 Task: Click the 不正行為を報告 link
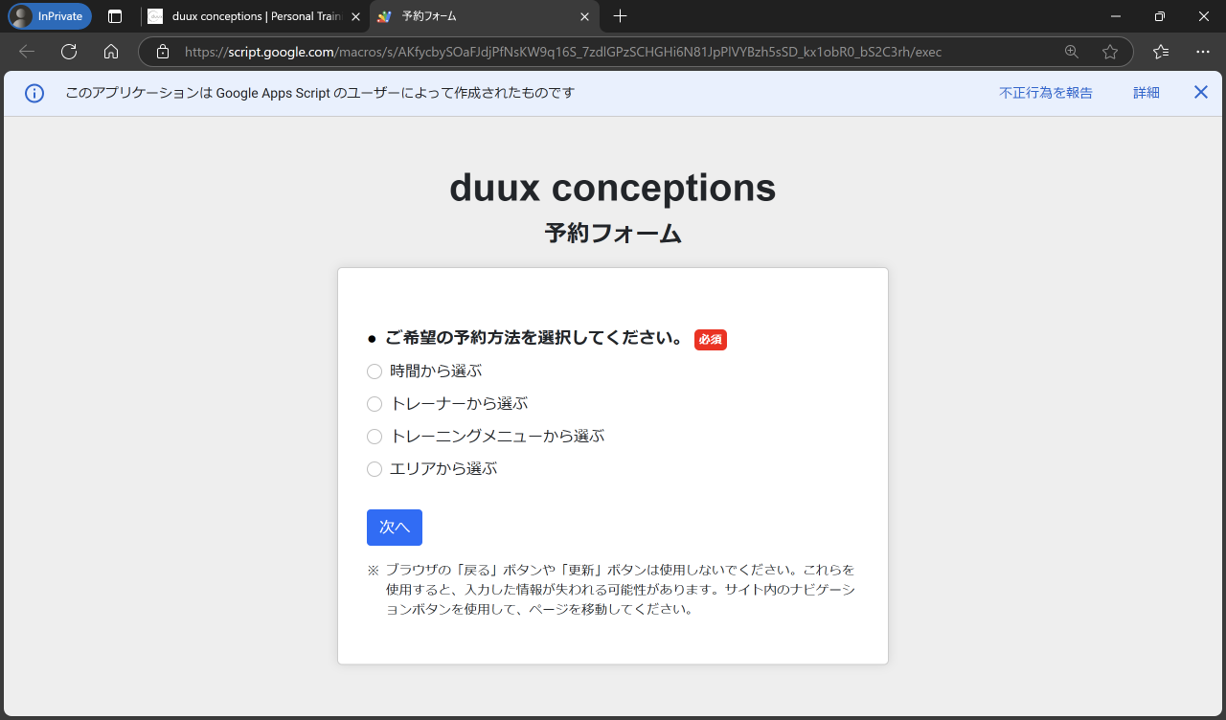tap(1045, 93)
